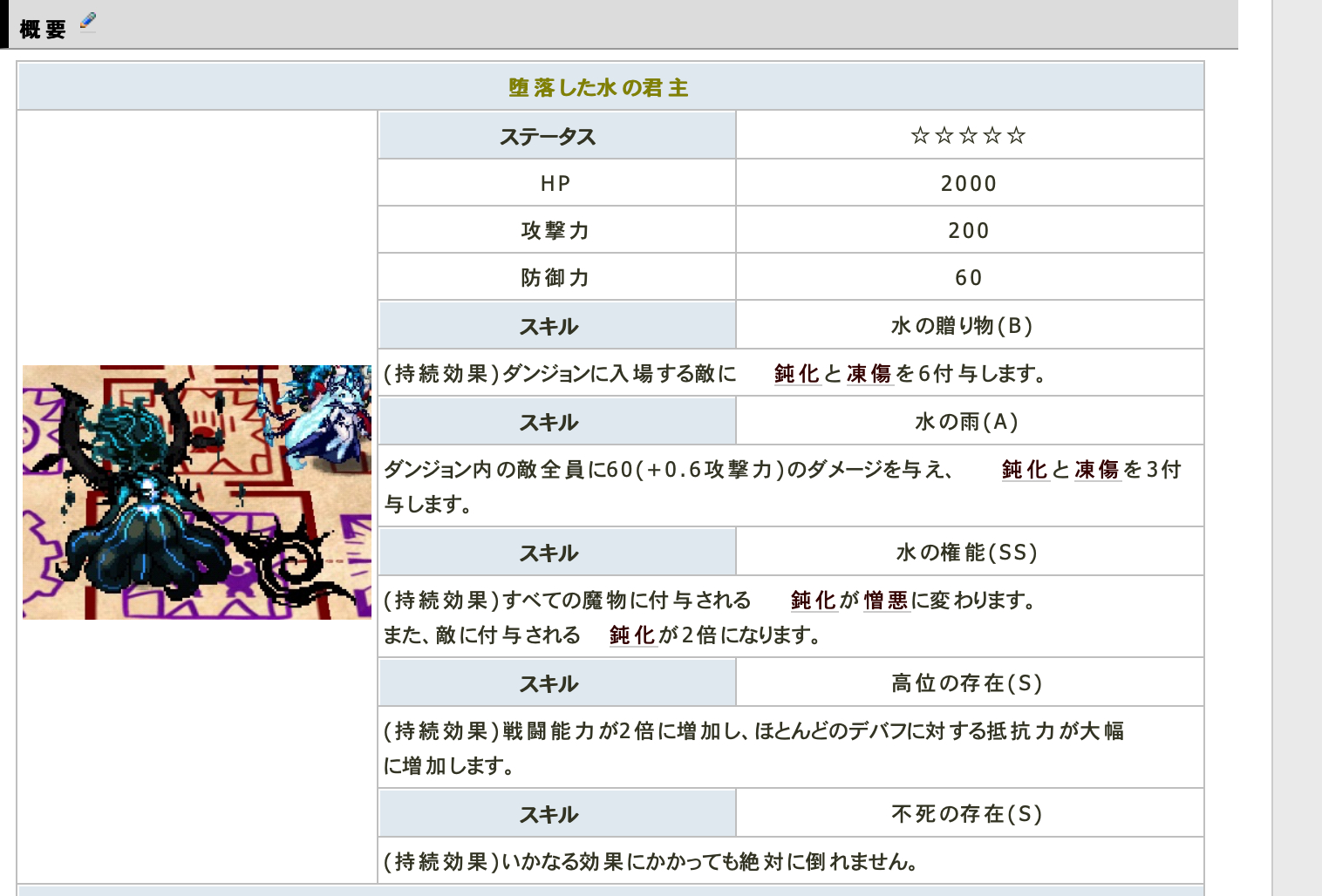Open the 鈍化 link in the 6付与 description
The height and width of the screenshot is (896, 1322).
point(797,374)
